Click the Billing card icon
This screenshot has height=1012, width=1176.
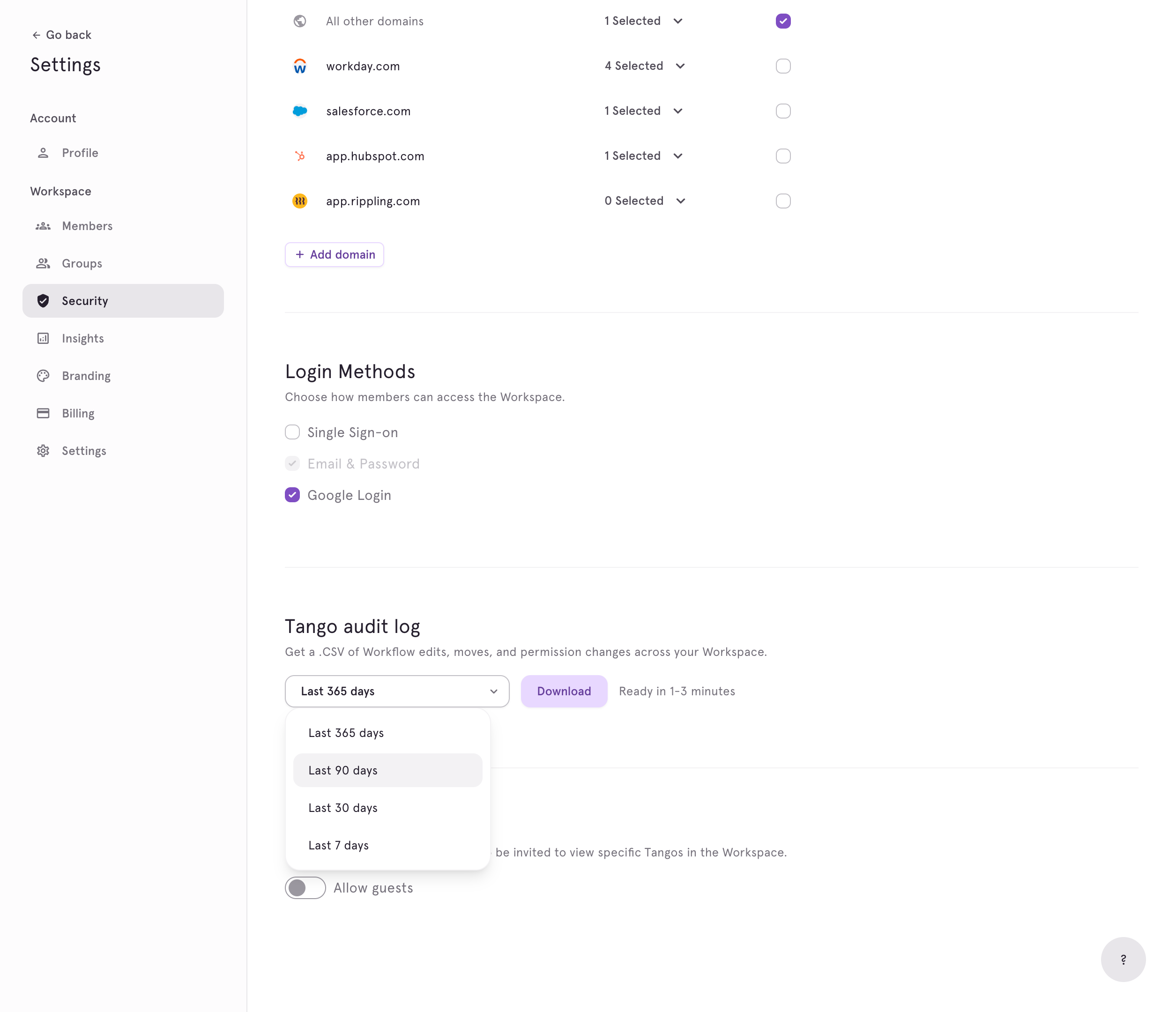coord(43,413)
